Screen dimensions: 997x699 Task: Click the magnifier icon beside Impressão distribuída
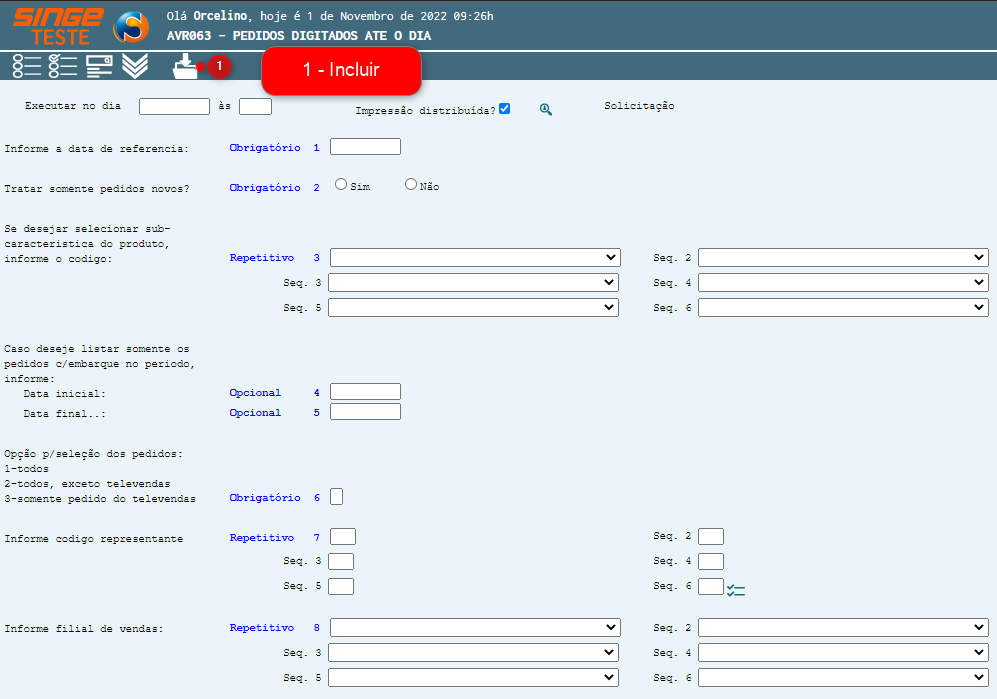pyautogui.click(x=546, y=109)
